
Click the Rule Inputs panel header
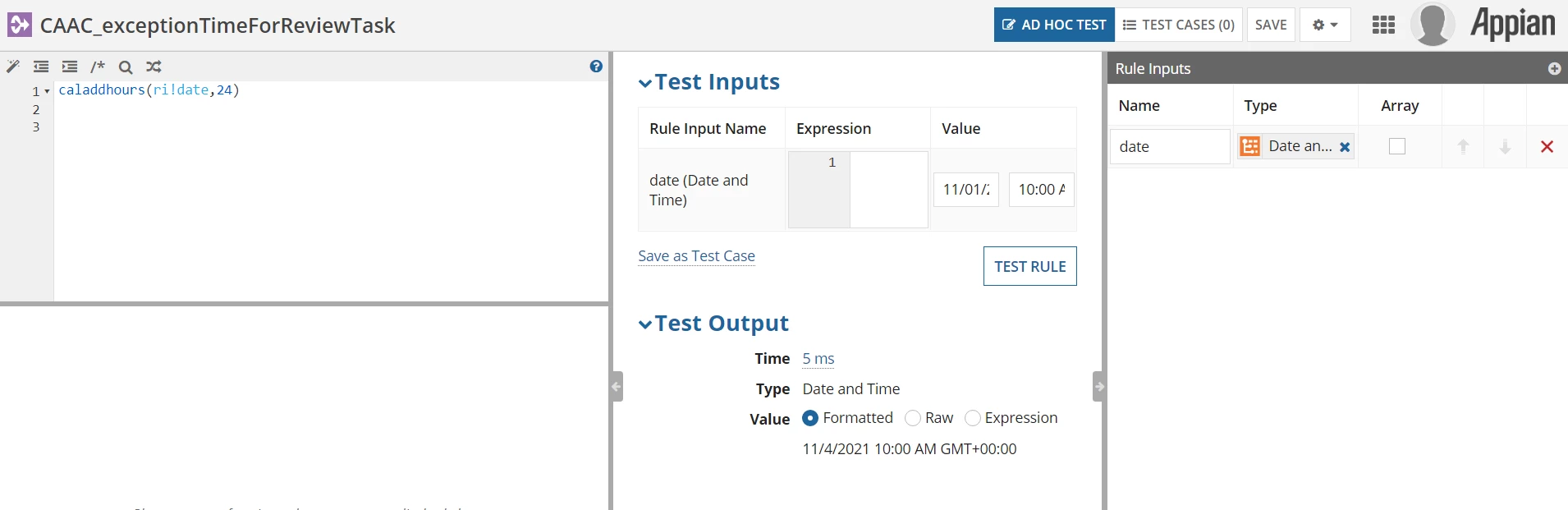[1336, 68]
